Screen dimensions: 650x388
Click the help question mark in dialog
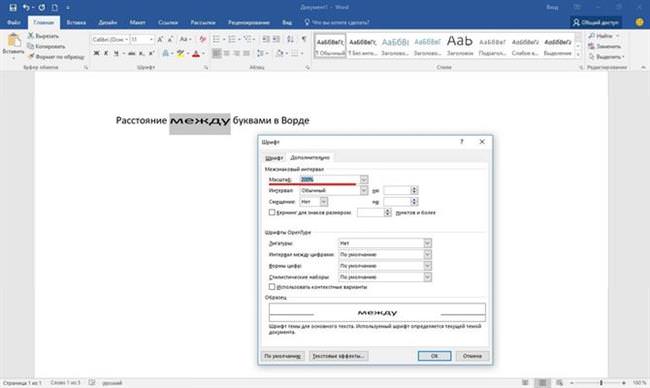click(x=462, y=142)
